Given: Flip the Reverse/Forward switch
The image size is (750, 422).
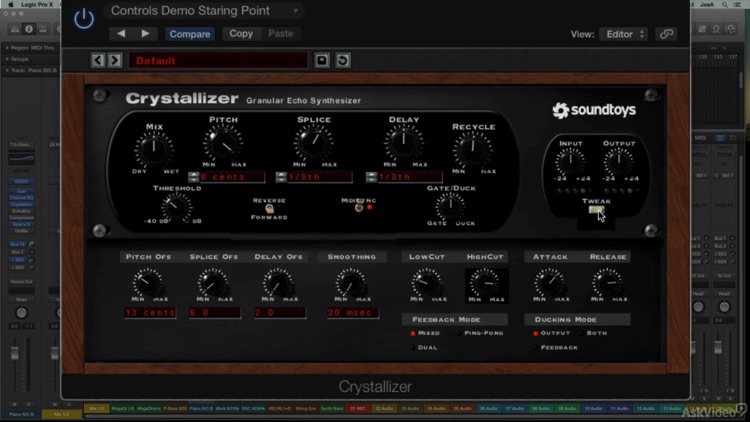Looking at the screenshot, I should (269, 209).
